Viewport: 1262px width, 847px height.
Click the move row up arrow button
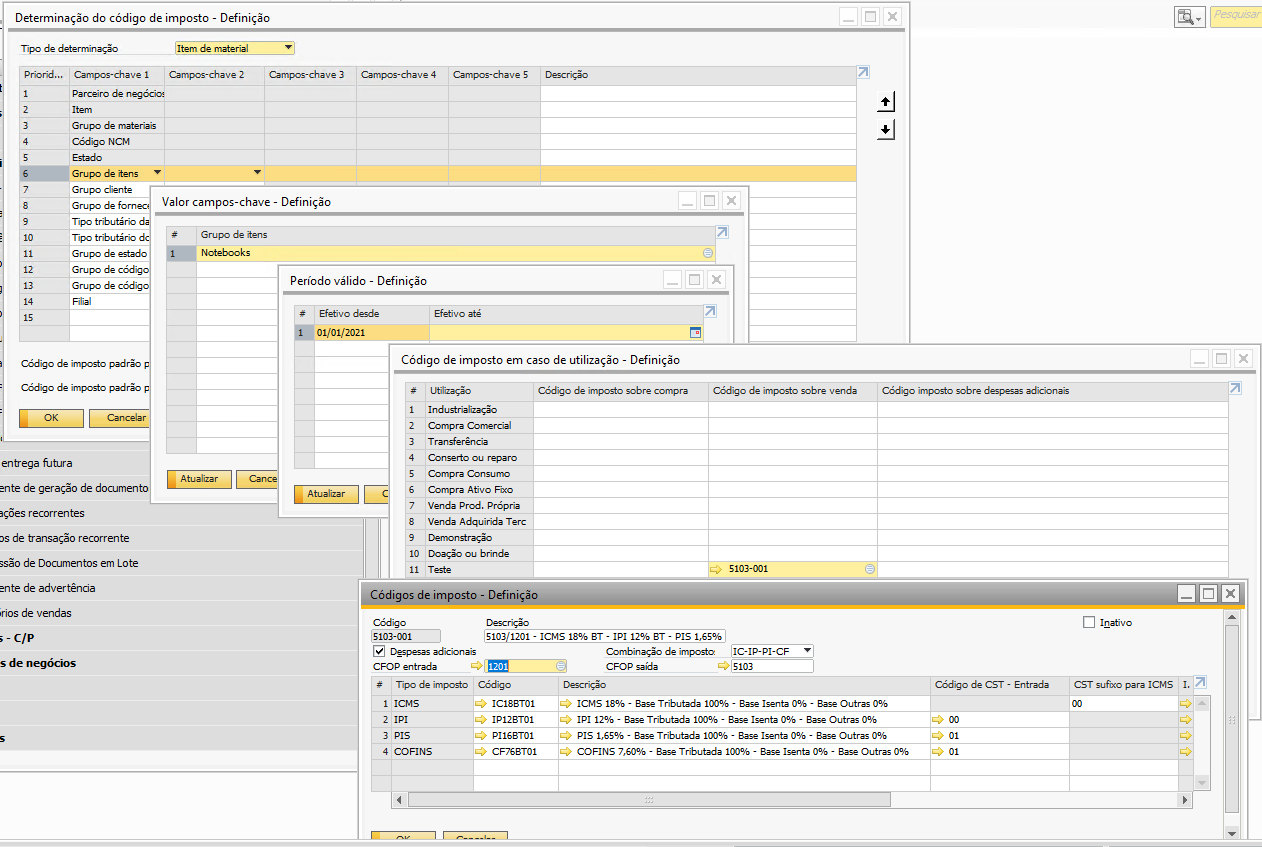click(885, 102)
